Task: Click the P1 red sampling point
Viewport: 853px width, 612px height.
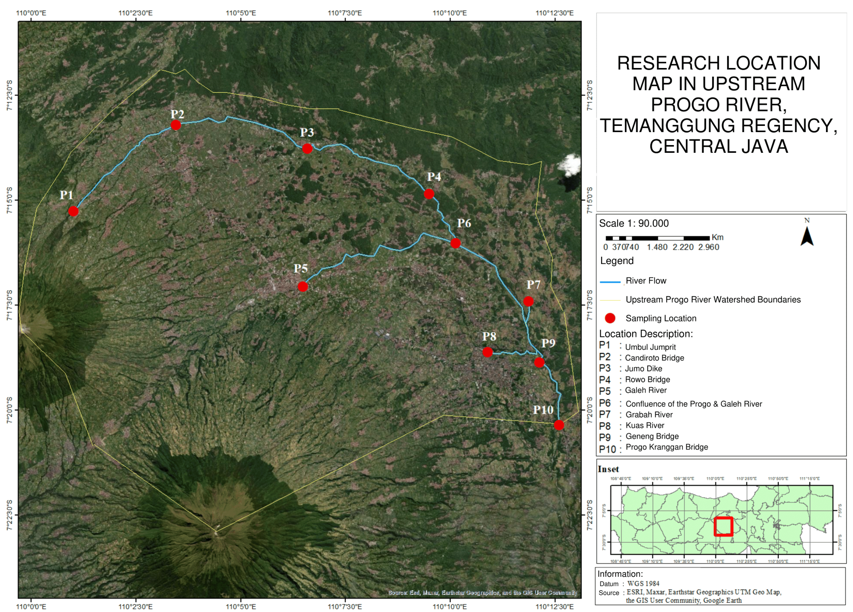Action: [x=73, y=211]
